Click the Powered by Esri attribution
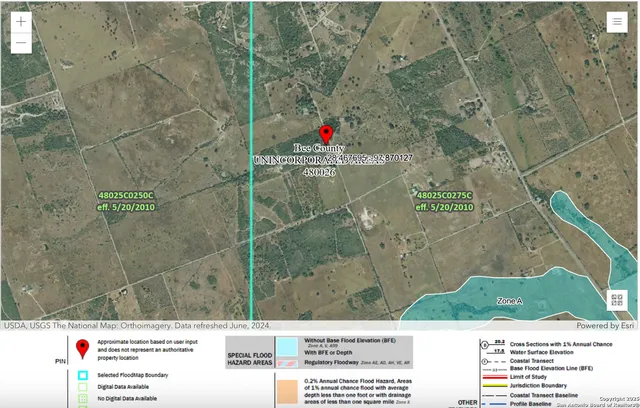Image resolution: width=640 pixels, height=408 pixels. (x=604, y=326)
